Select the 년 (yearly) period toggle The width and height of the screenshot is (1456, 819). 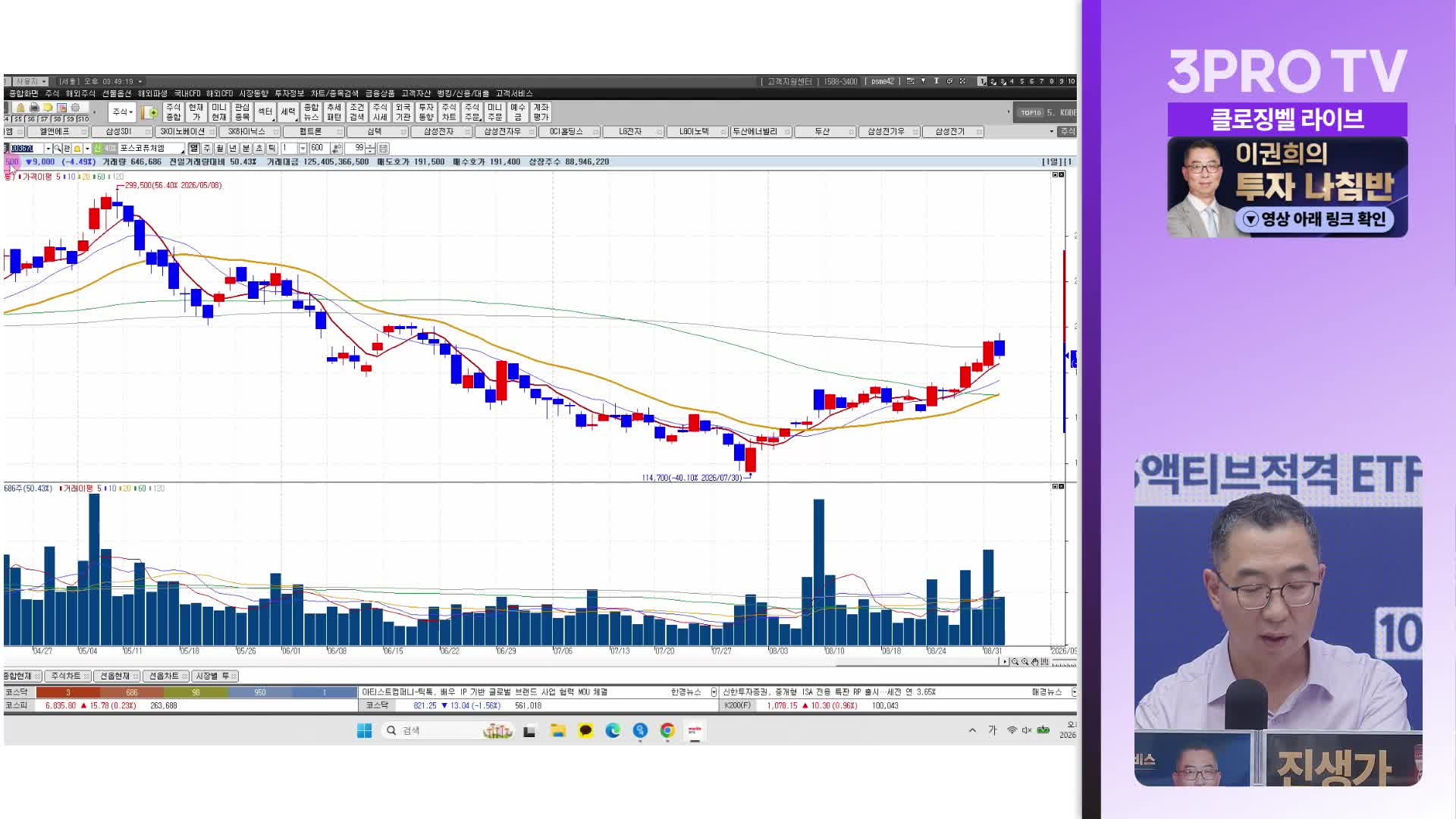point(233,148)
